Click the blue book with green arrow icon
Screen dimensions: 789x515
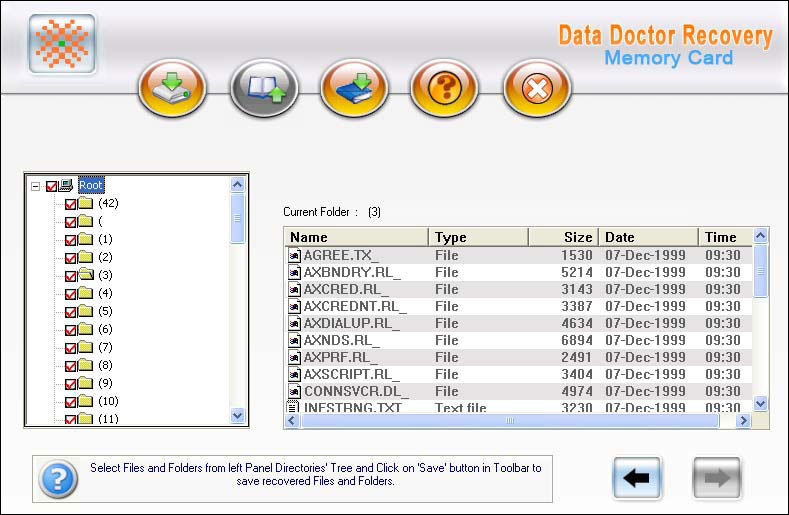point(354,89)
